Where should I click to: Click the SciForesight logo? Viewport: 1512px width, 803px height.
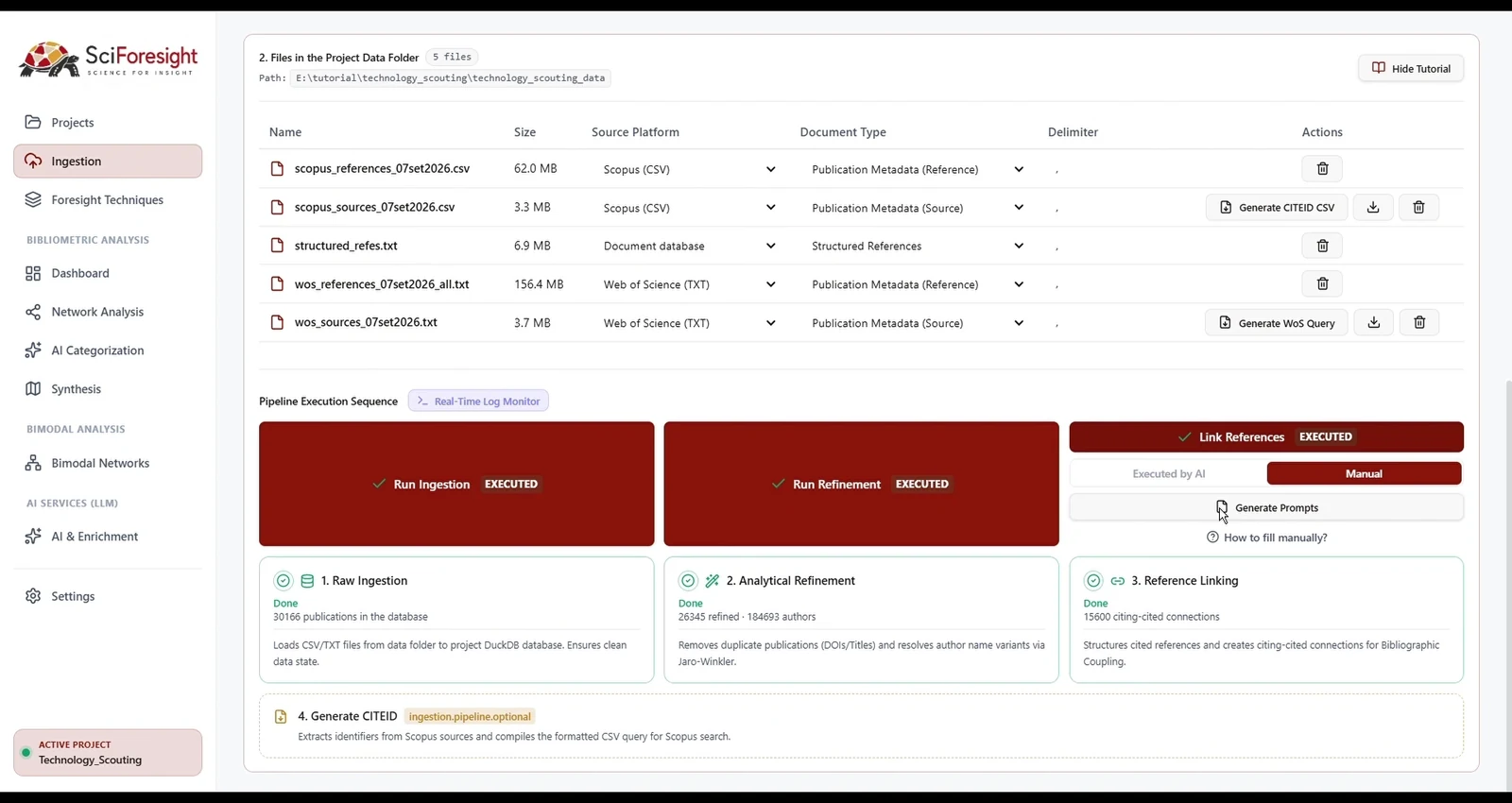coord(109,60)
